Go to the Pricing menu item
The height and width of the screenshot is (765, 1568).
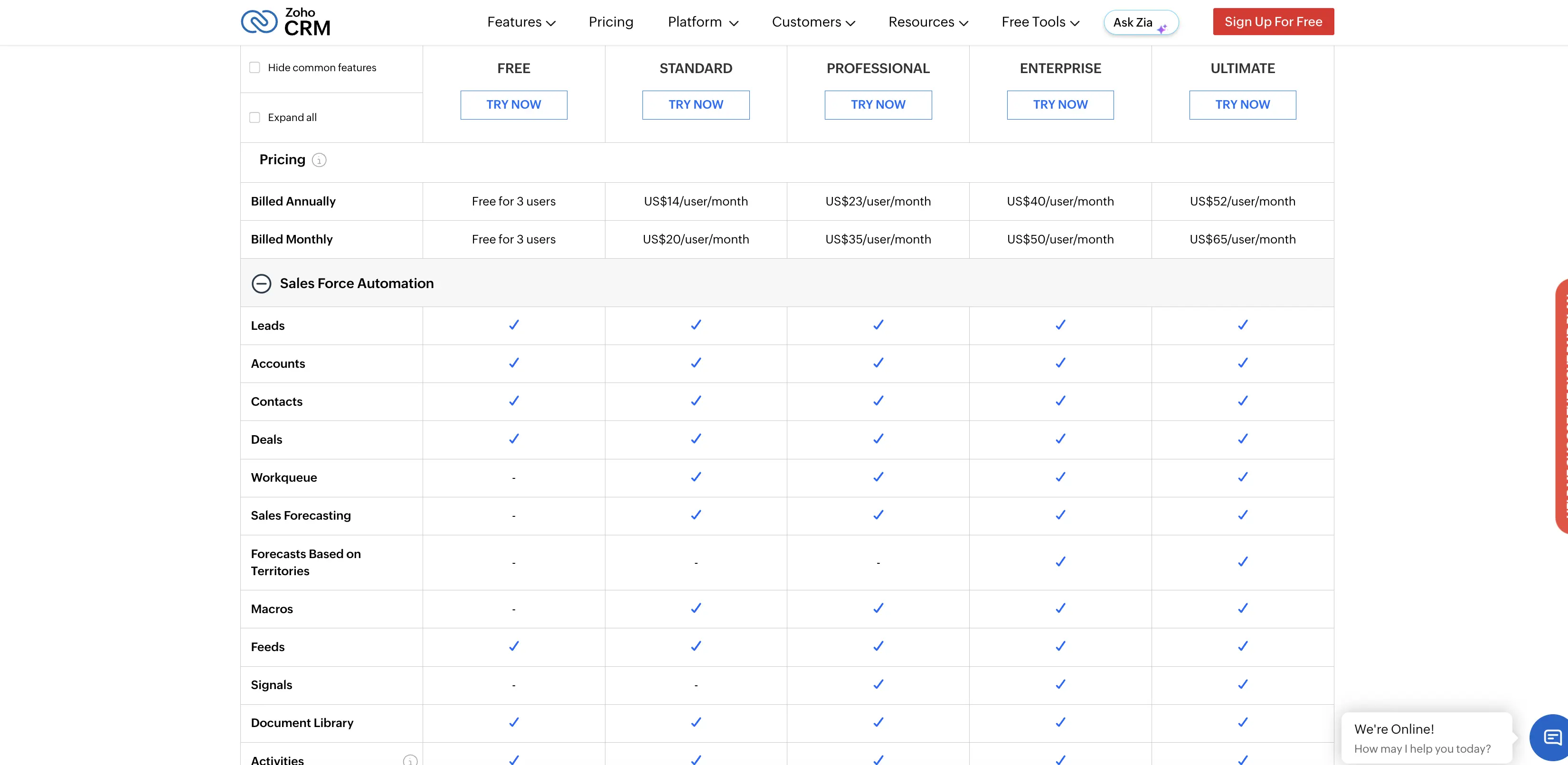tap(611, 22)
